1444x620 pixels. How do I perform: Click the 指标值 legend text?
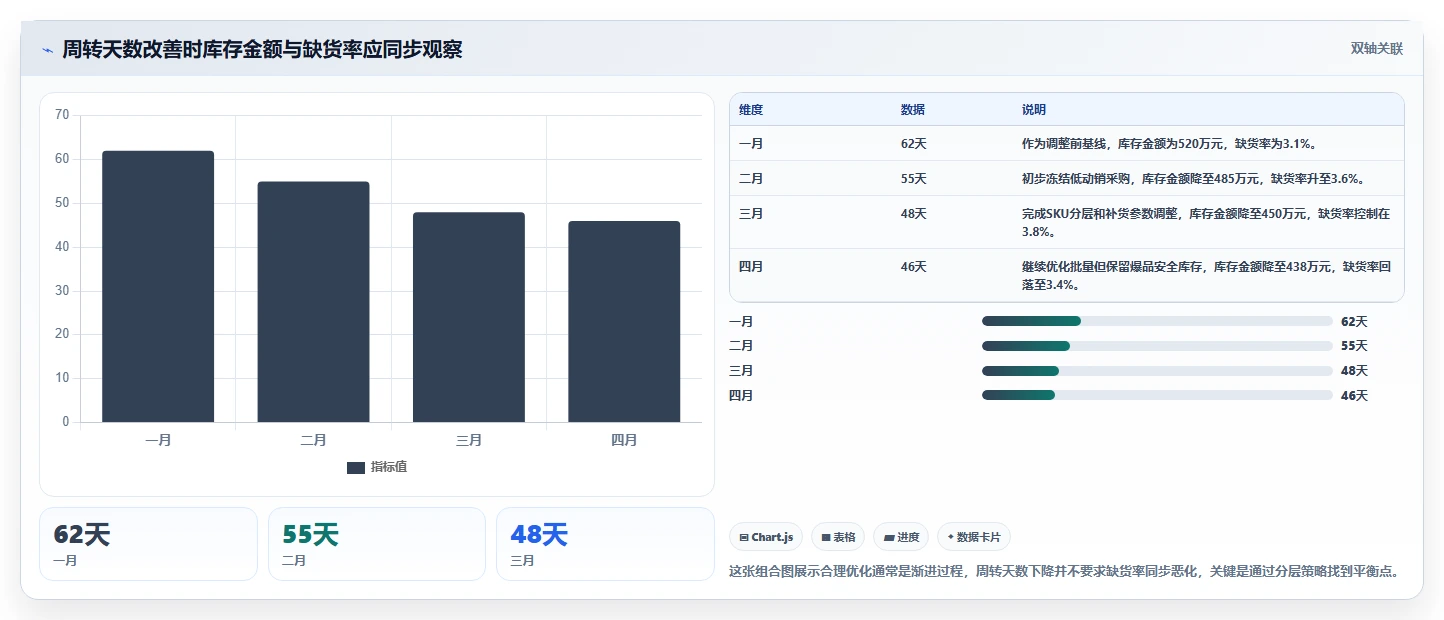(x=389, y=467)
